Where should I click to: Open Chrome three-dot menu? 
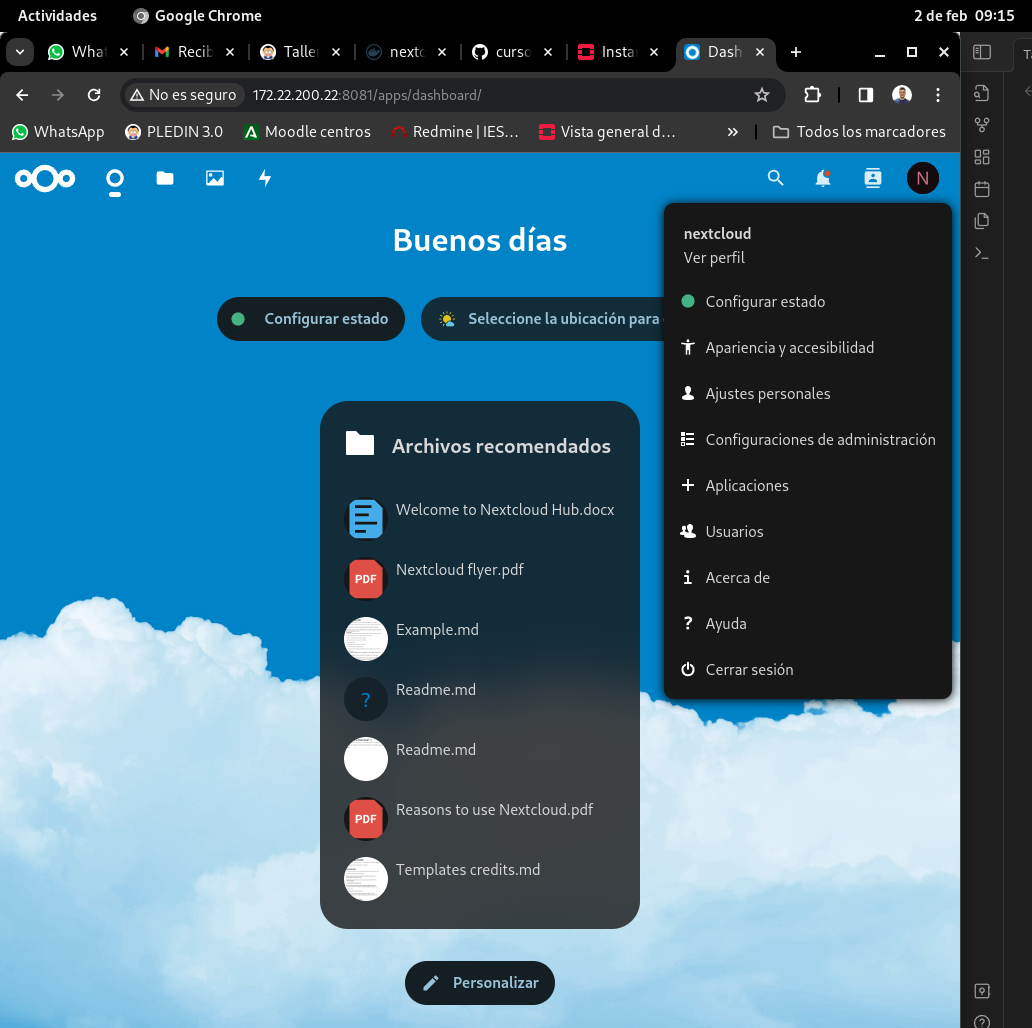click(938, 95)
